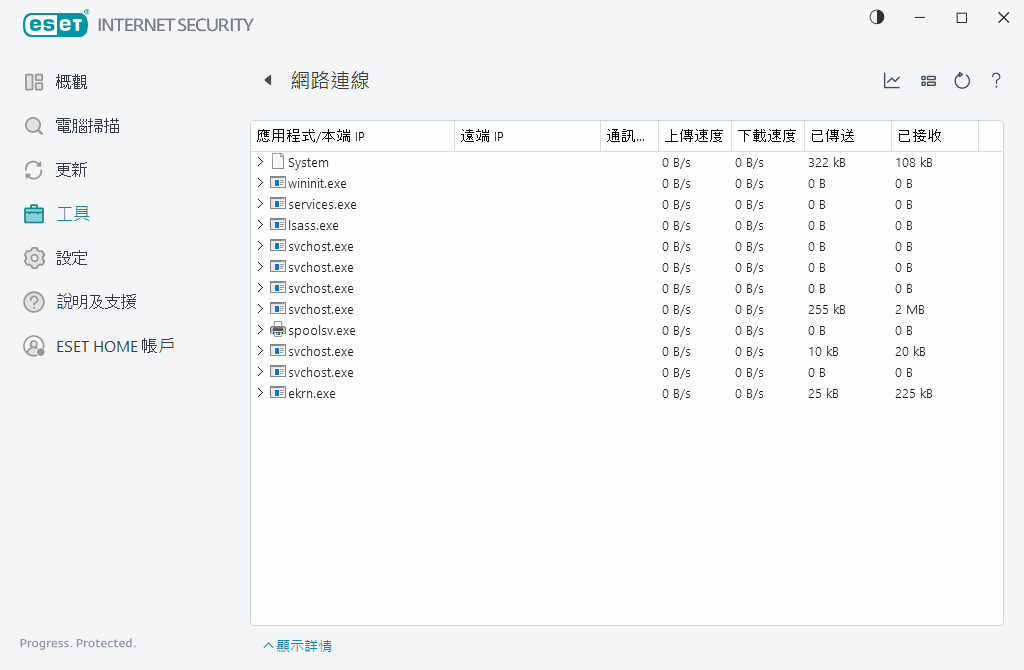The image size is (1024, 670).
Task: Open help via the question mark icon
Action: coord(996,81)
